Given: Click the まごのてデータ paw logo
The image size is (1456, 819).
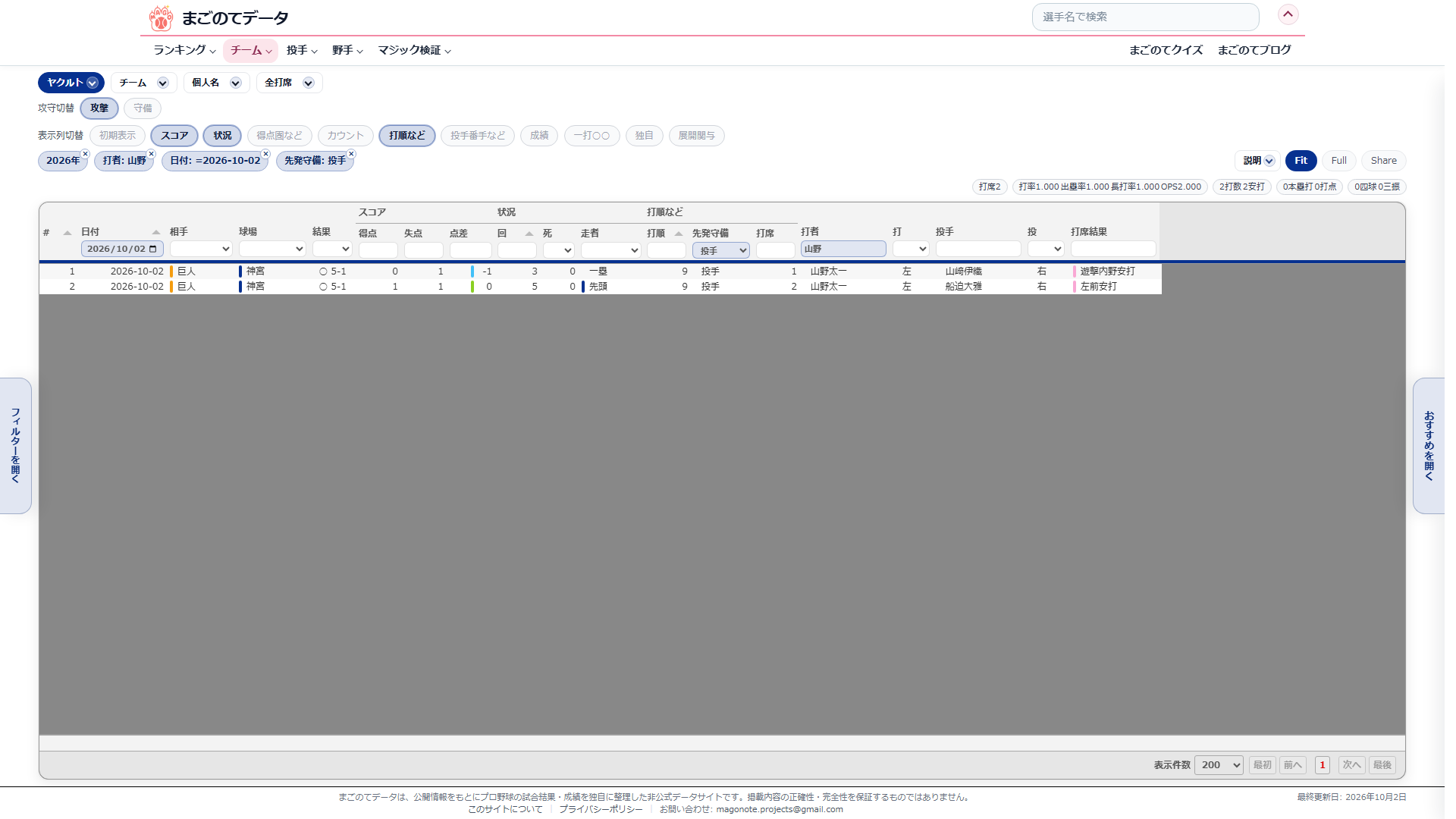Looking at the screenshot, I should coord(161,17).
